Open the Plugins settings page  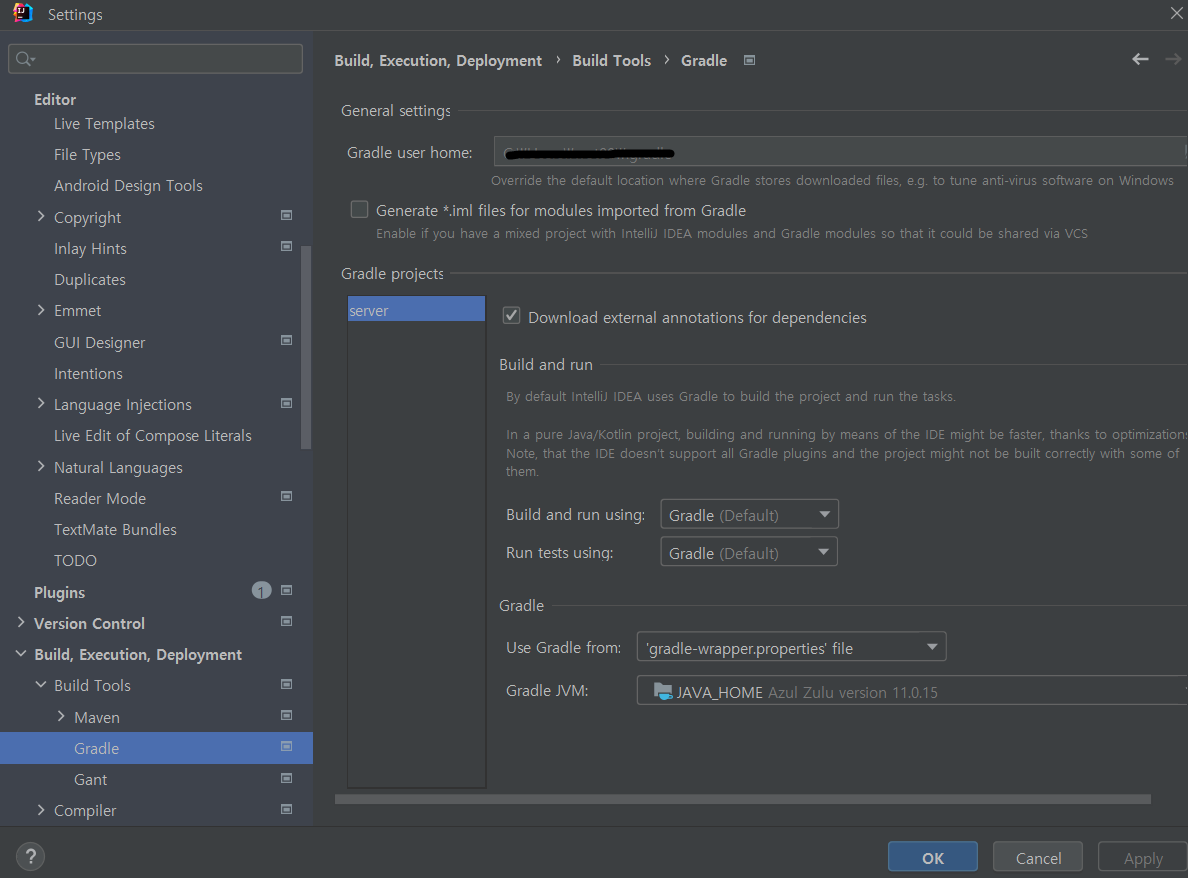[x=59, y=592]
